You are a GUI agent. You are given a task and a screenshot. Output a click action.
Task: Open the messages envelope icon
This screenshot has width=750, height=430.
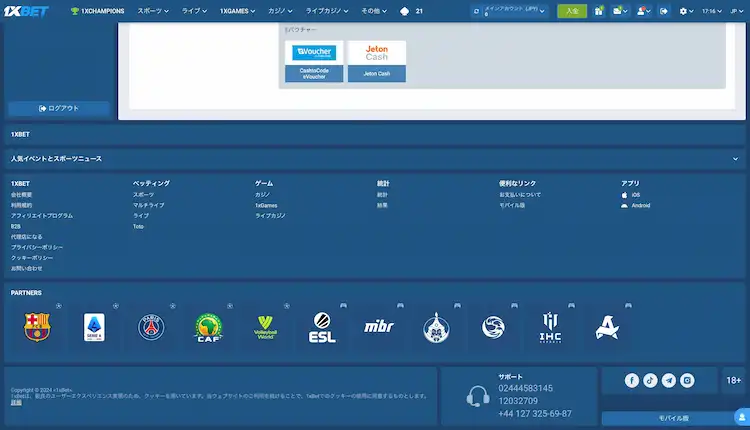point(620,11)
